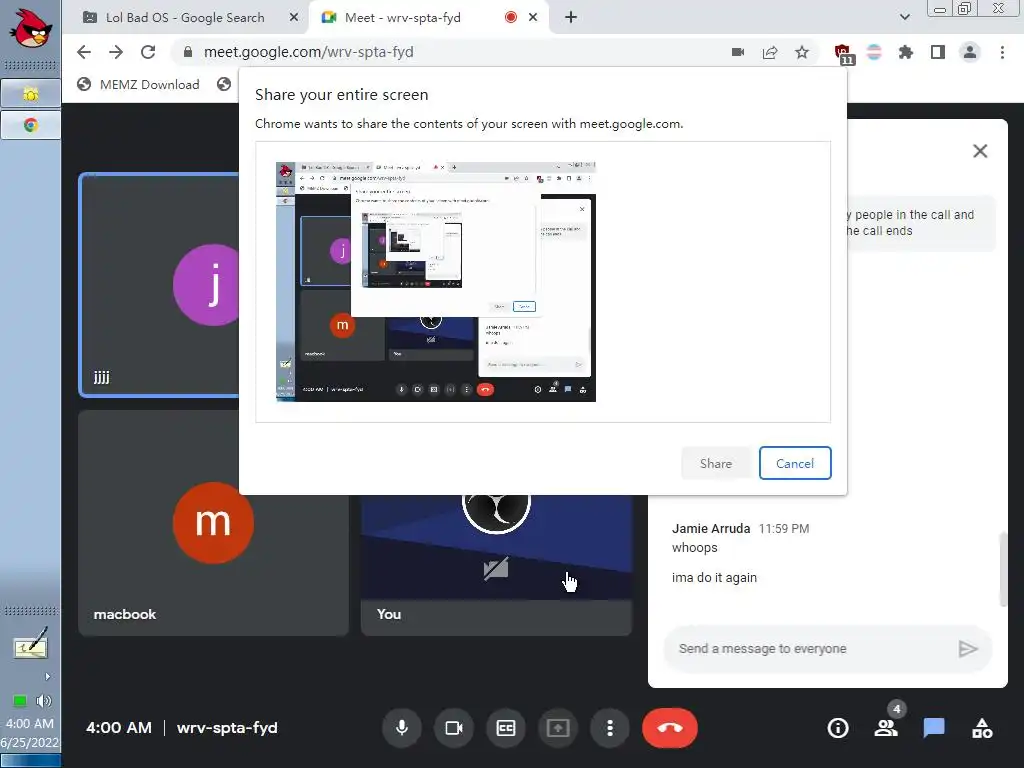Open a new browser tab
This screenshot has height=768, width=1024.
click(571, 18)
